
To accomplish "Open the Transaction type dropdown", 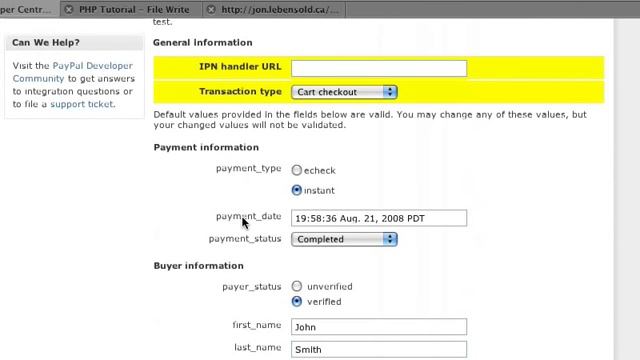I will pos(344,92).
